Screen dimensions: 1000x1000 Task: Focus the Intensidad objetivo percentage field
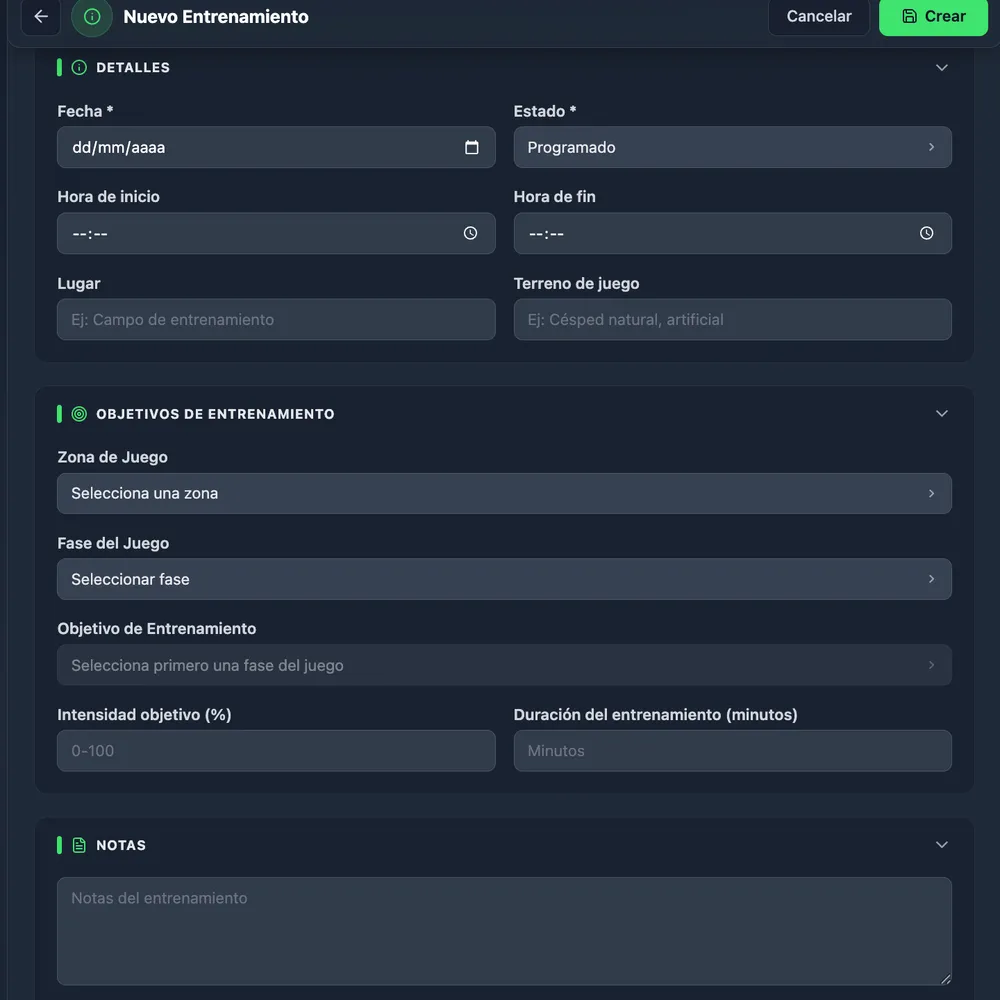pos(276,751)
